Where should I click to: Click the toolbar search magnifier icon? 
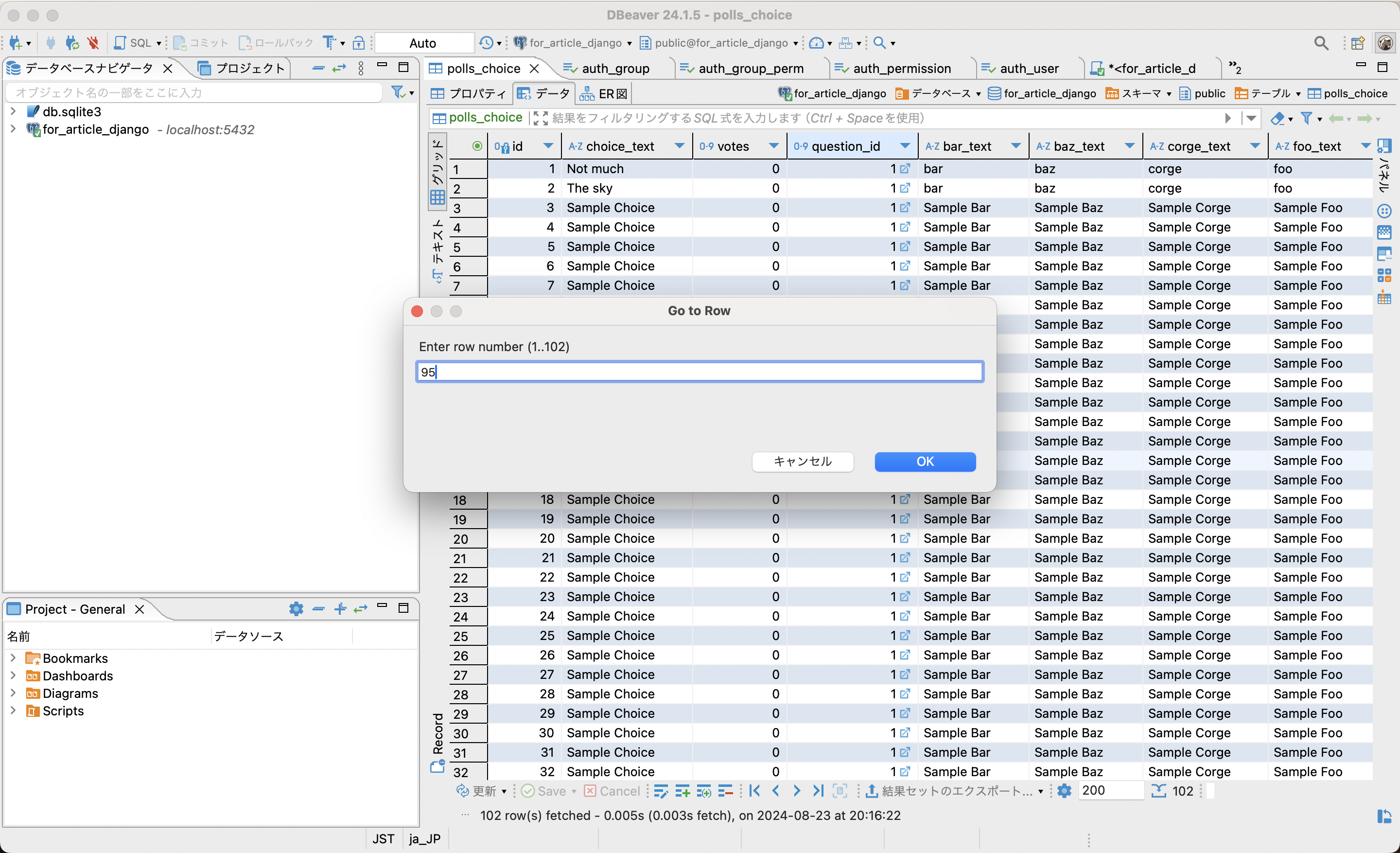(879, 43)
